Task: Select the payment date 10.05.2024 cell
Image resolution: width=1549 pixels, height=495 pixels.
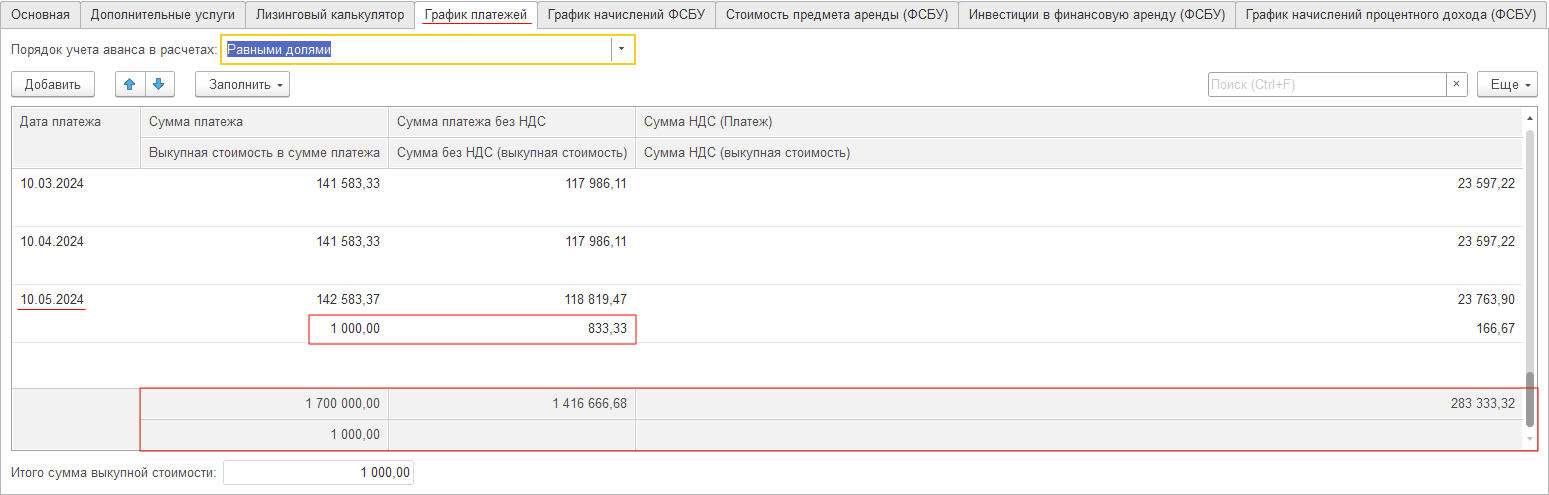Action: click(x=53, y=299)
